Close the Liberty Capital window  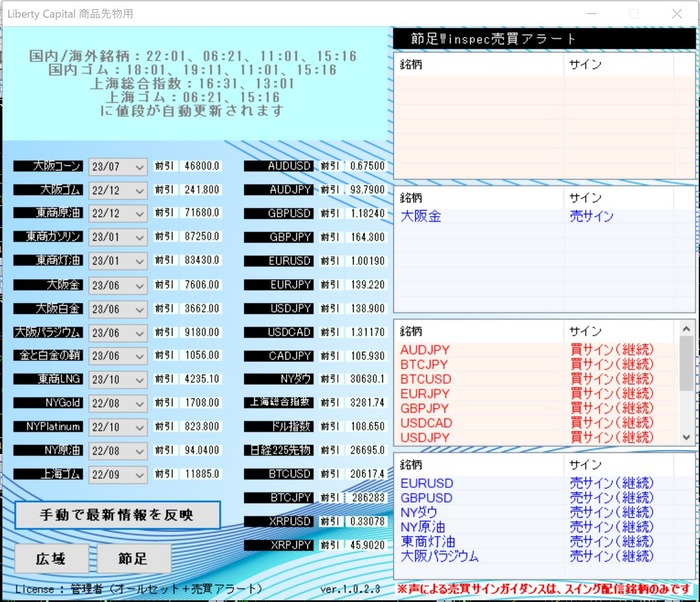click(x=677, y=14)
